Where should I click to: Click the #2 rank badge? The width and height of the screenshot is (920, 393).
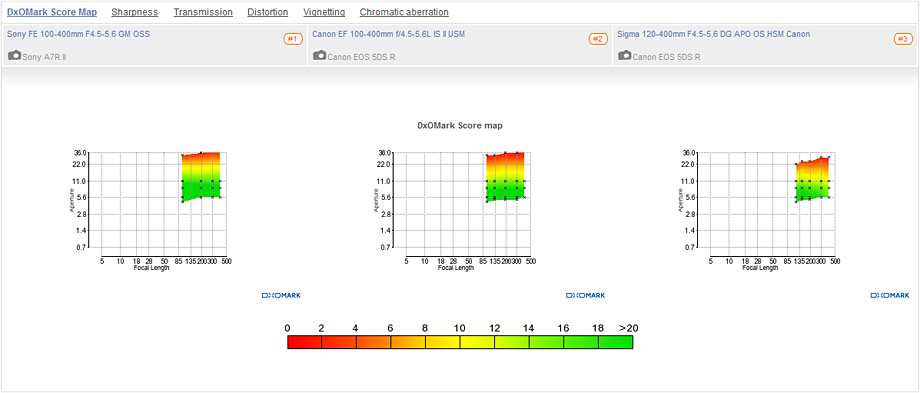coord(598,39)
